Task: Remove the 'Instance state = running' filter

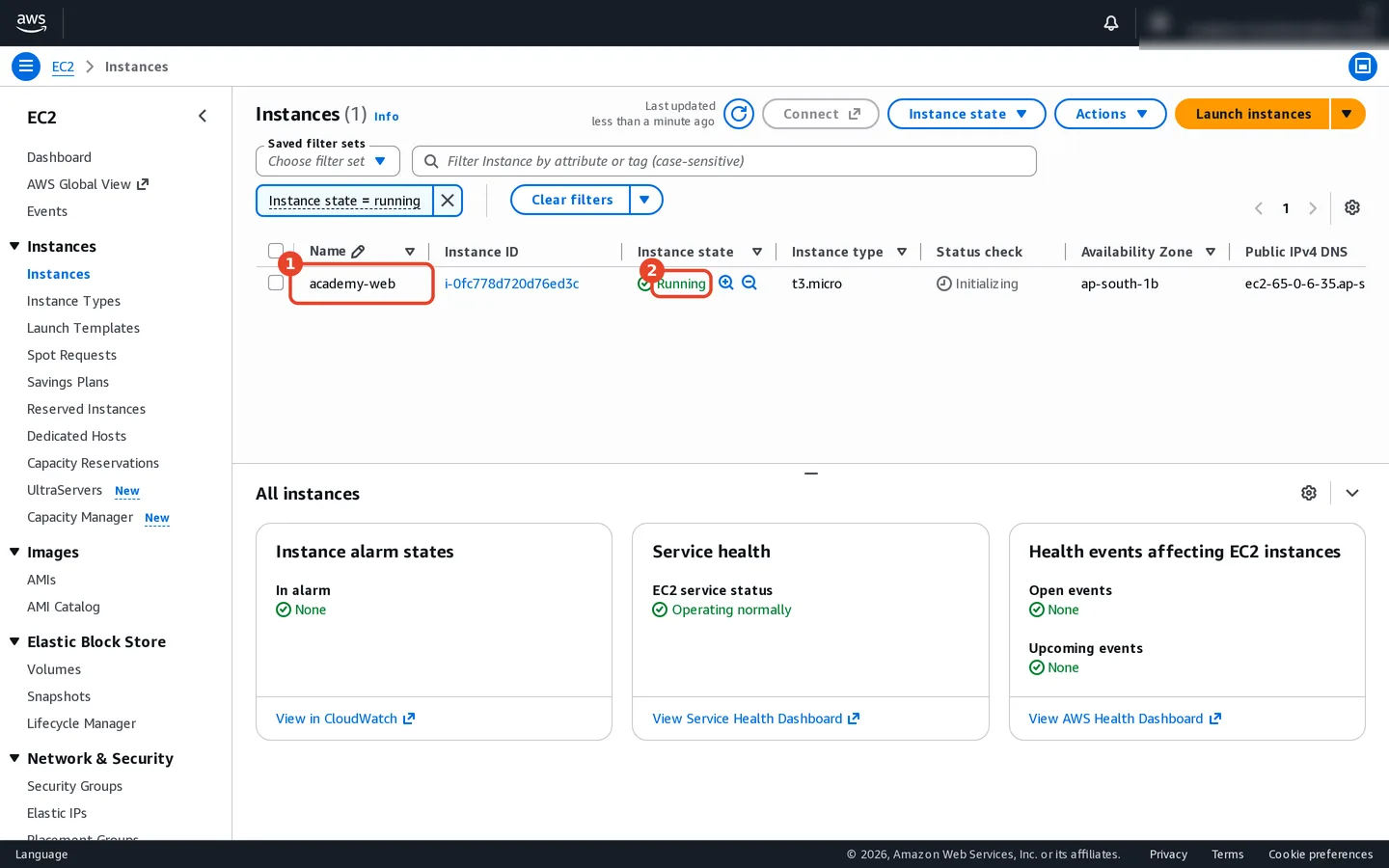Action: pyautogui.click(x=448, y=201)
